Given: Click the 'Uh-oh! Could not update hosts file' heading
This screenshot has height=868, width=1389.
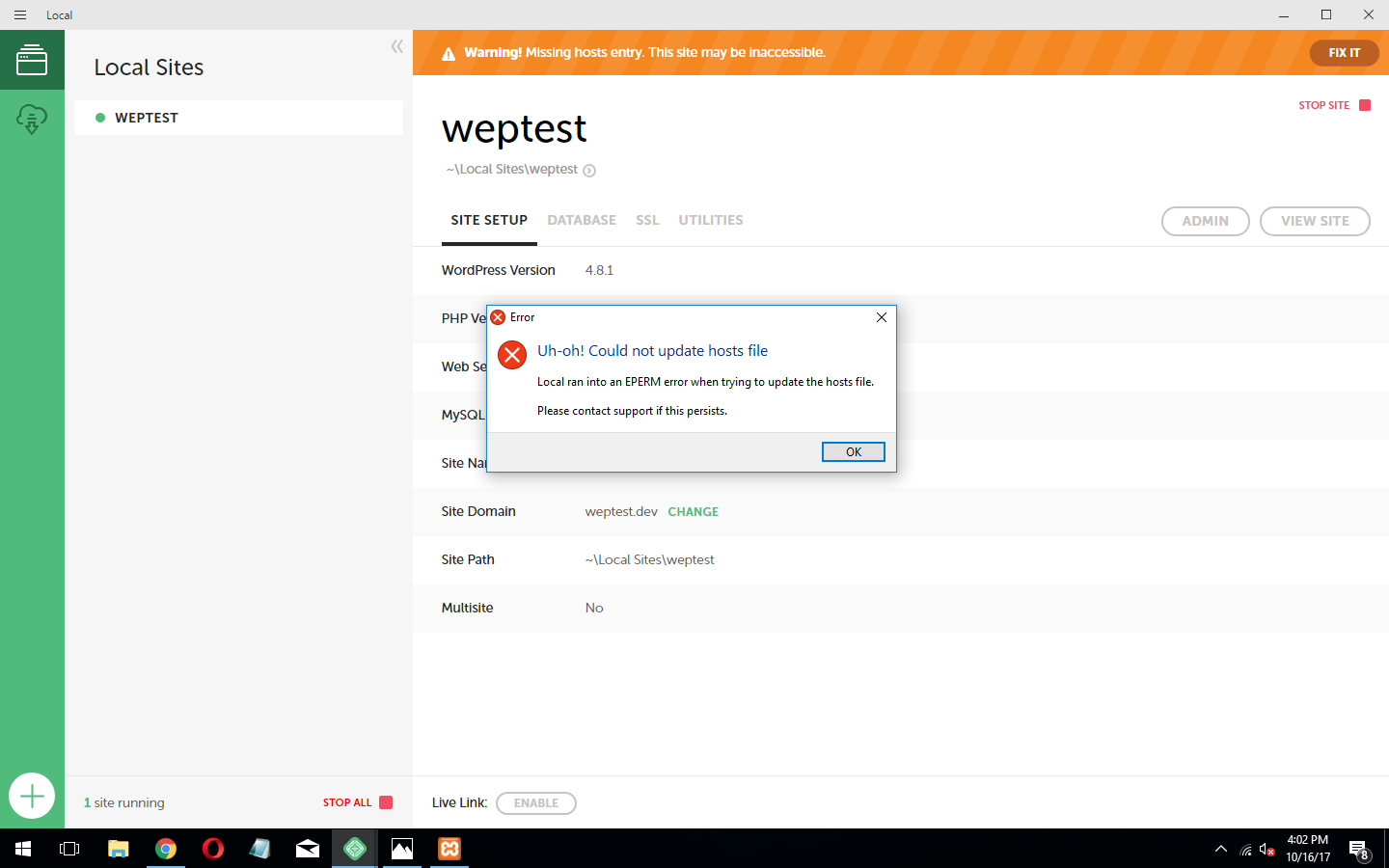Looking at the screenshot, I should tap(652, 351).
